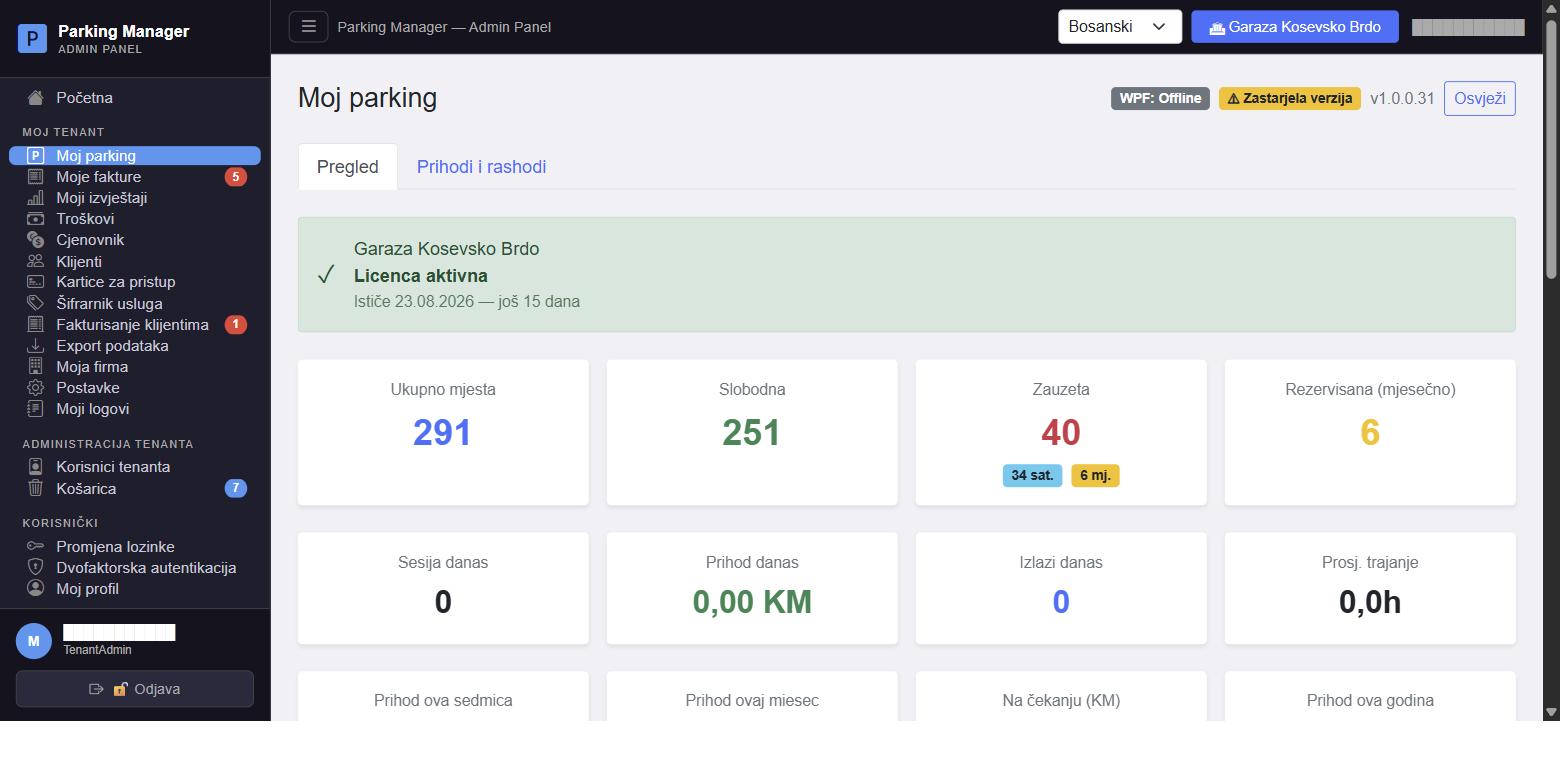
Task: Click the Rezervisana (mjesečno) value 6
Action: click(x=1370, y=433)
